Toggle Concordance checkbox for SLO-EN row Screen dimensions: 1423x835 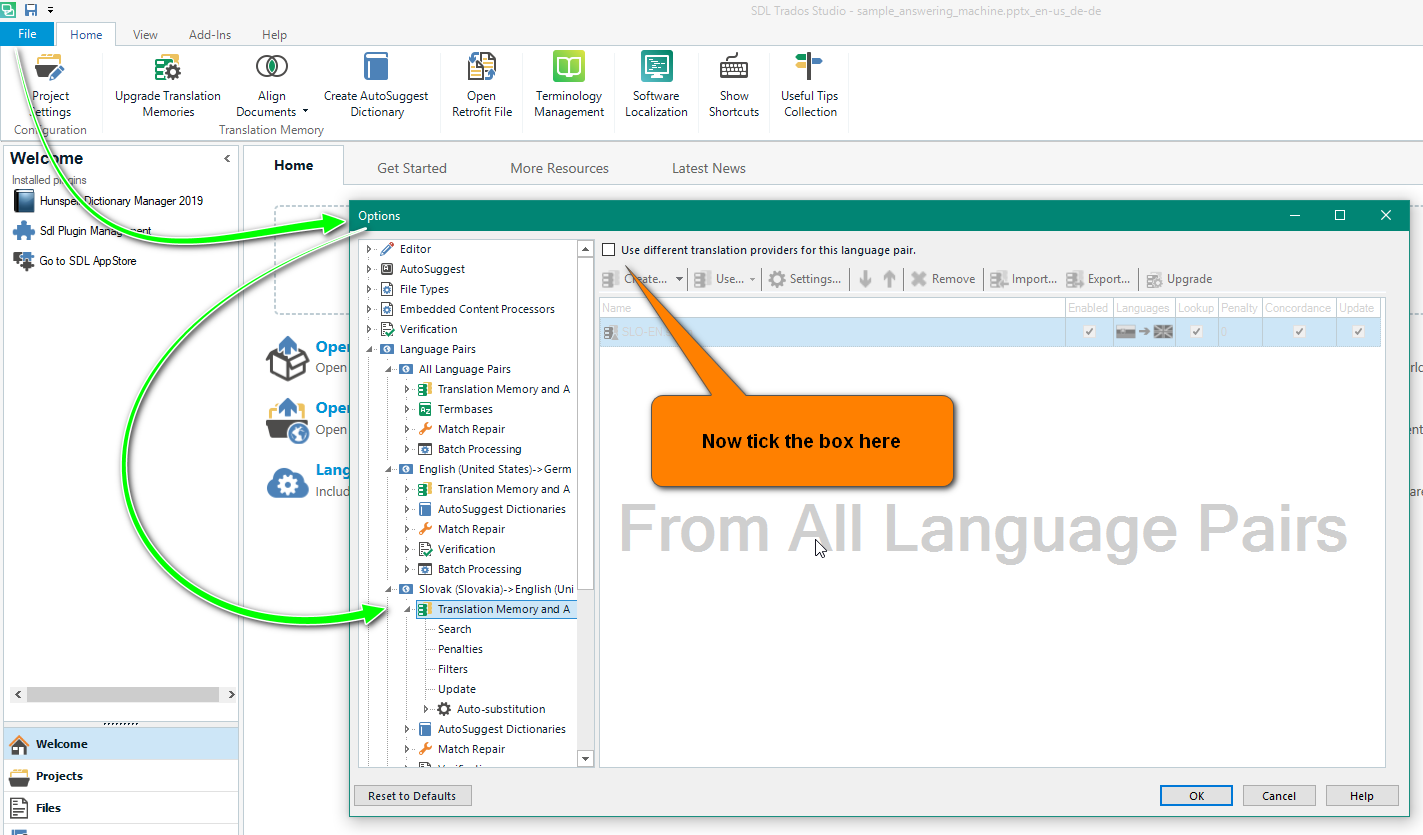click(x=1299, y=331)
